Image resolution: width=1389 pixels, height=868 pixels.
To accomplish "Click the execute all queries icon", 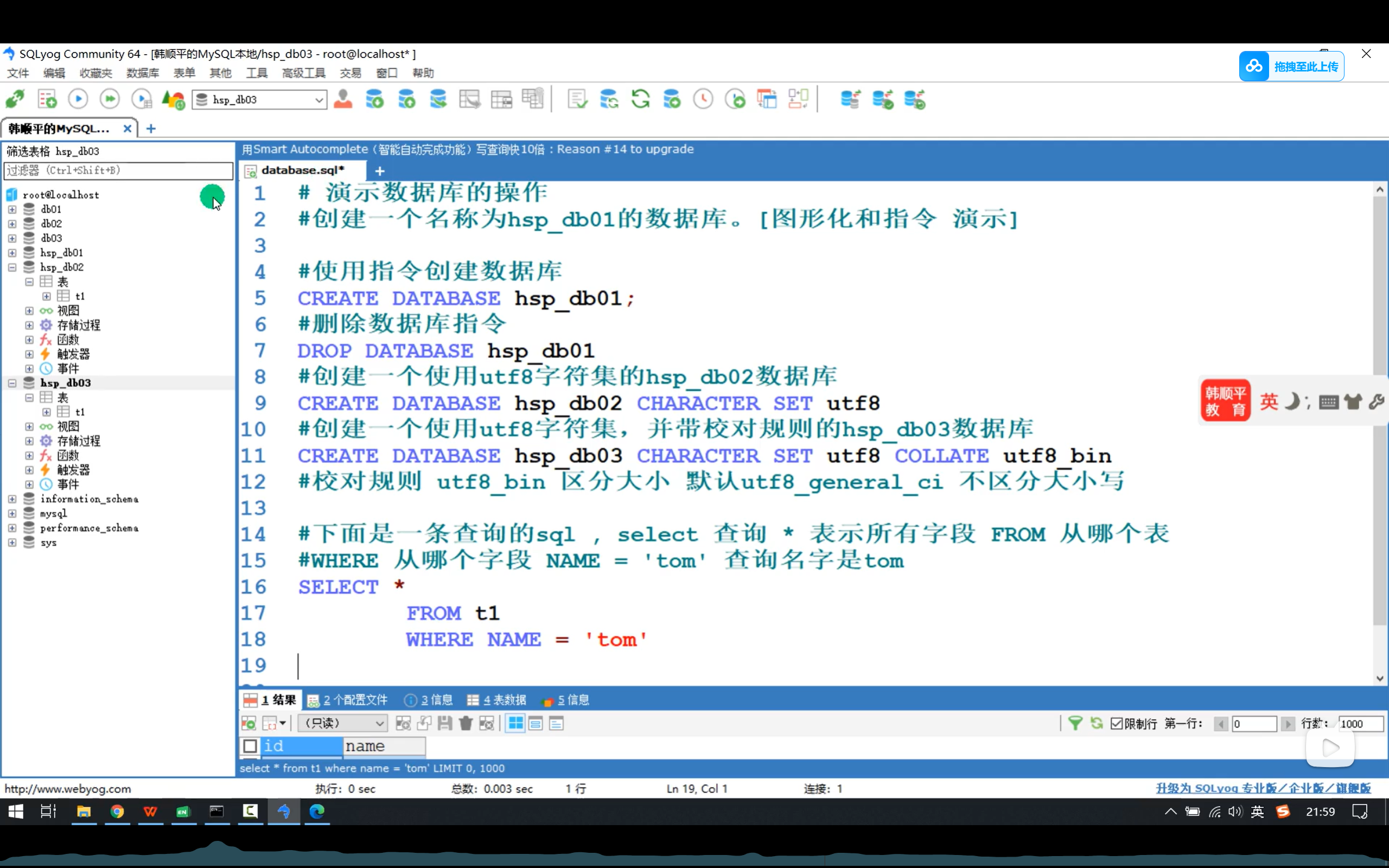I will [109, 99].
